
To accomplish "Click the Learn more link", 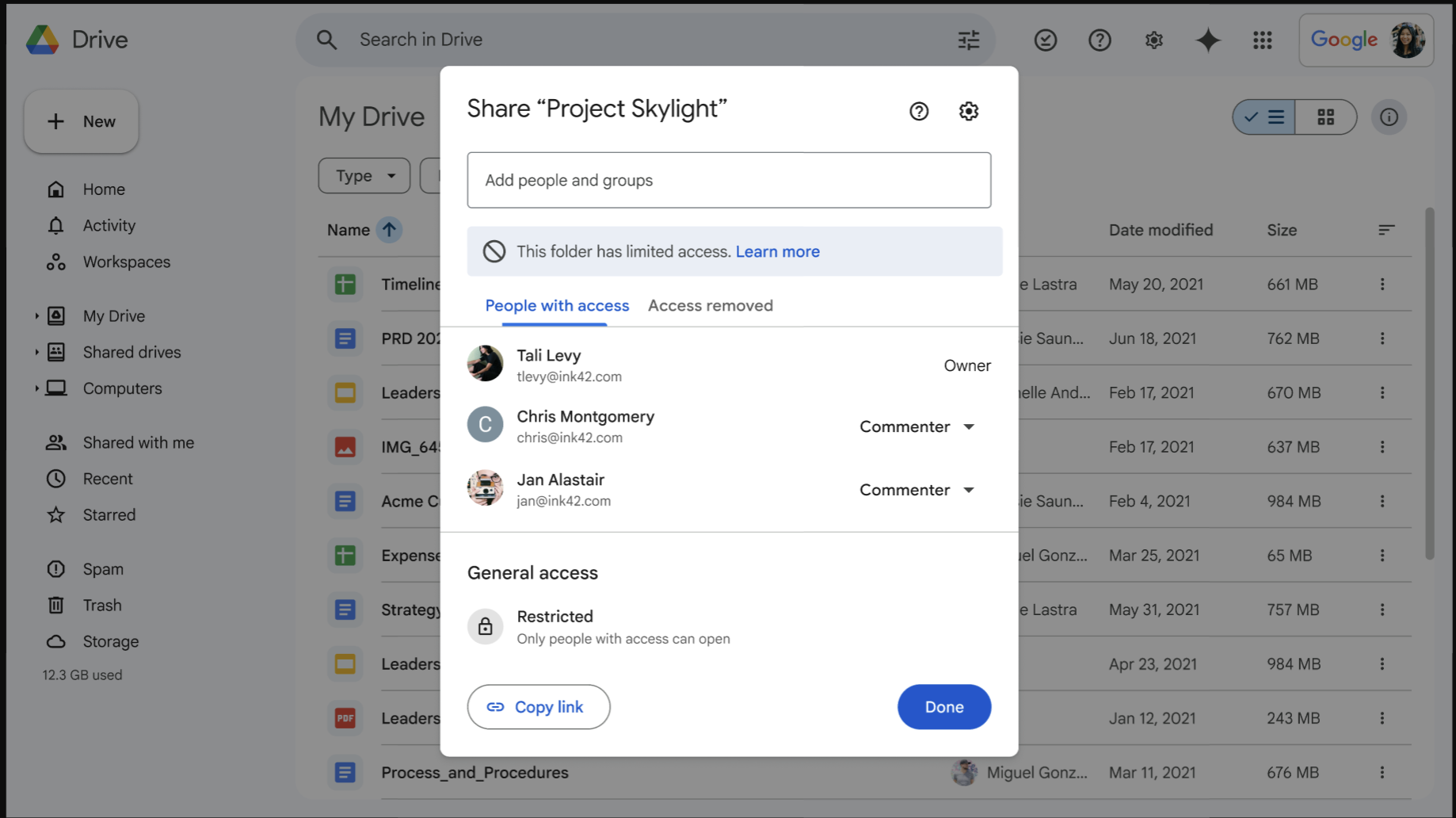I will tap(777, 251).
